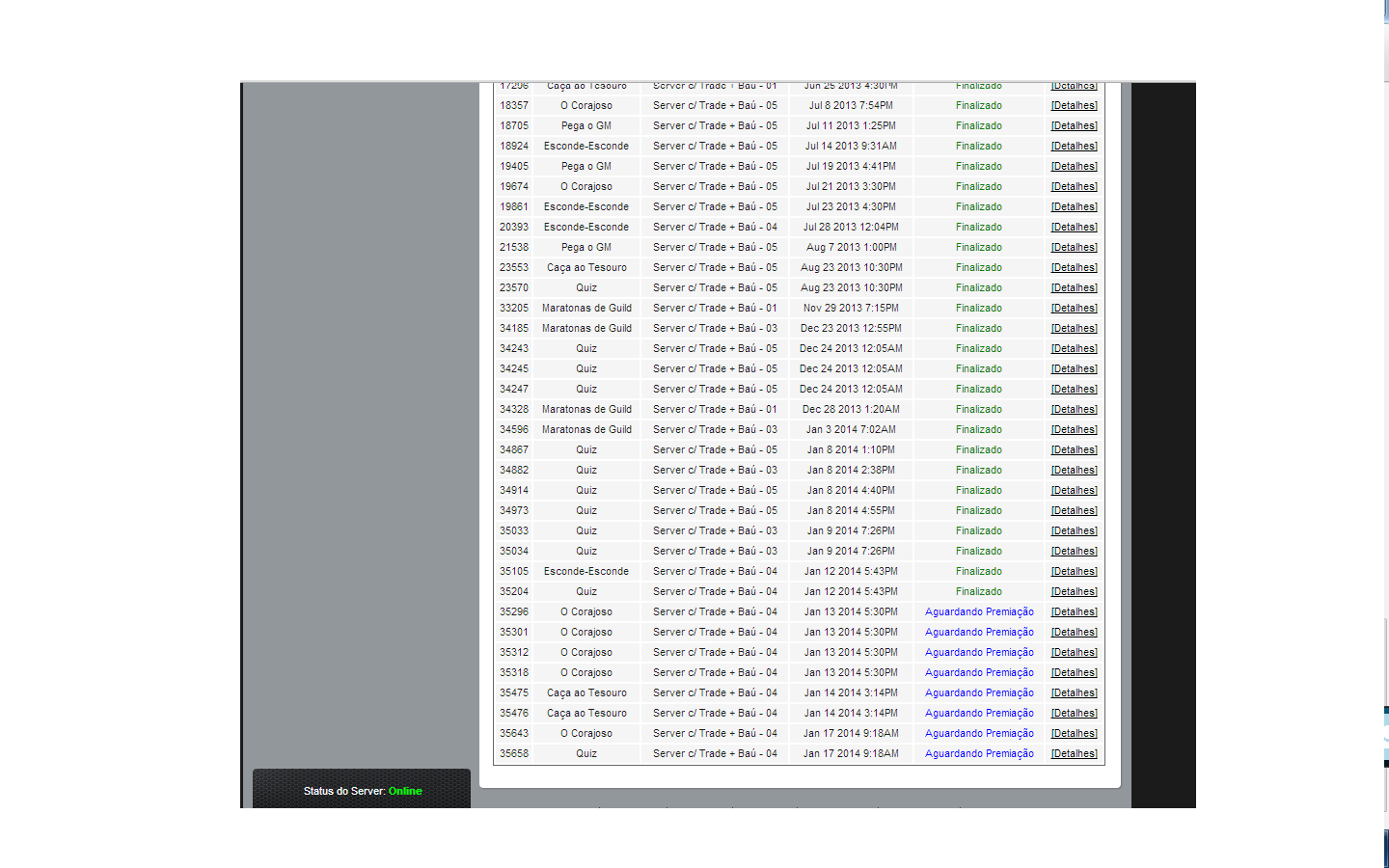Open Detalhes for event 20393
The height and width of the screenshot is (868, 1389).
click(x=1074, y=228)
